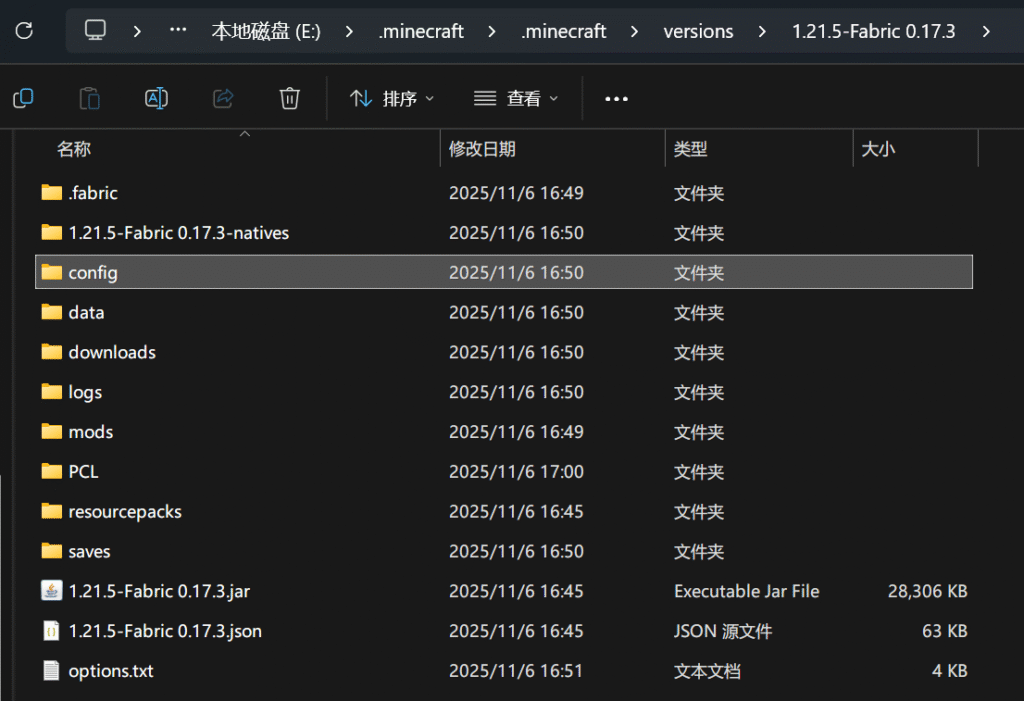Open the 排序 sort dropdown
This screenshot has height=701, width=1024.
[392, 98]
